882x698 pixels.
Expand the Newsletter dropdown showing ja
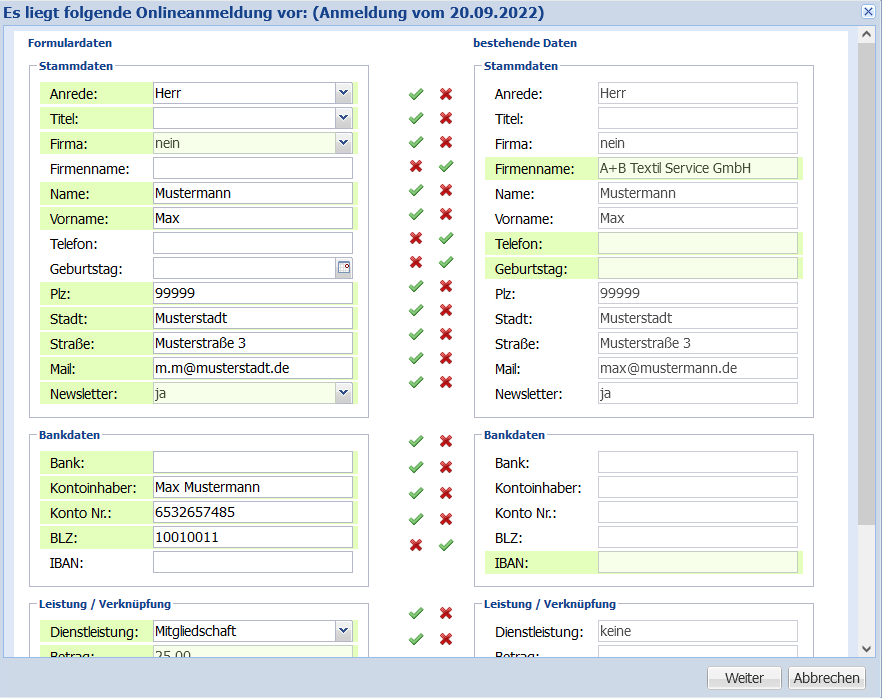(344, 393)
